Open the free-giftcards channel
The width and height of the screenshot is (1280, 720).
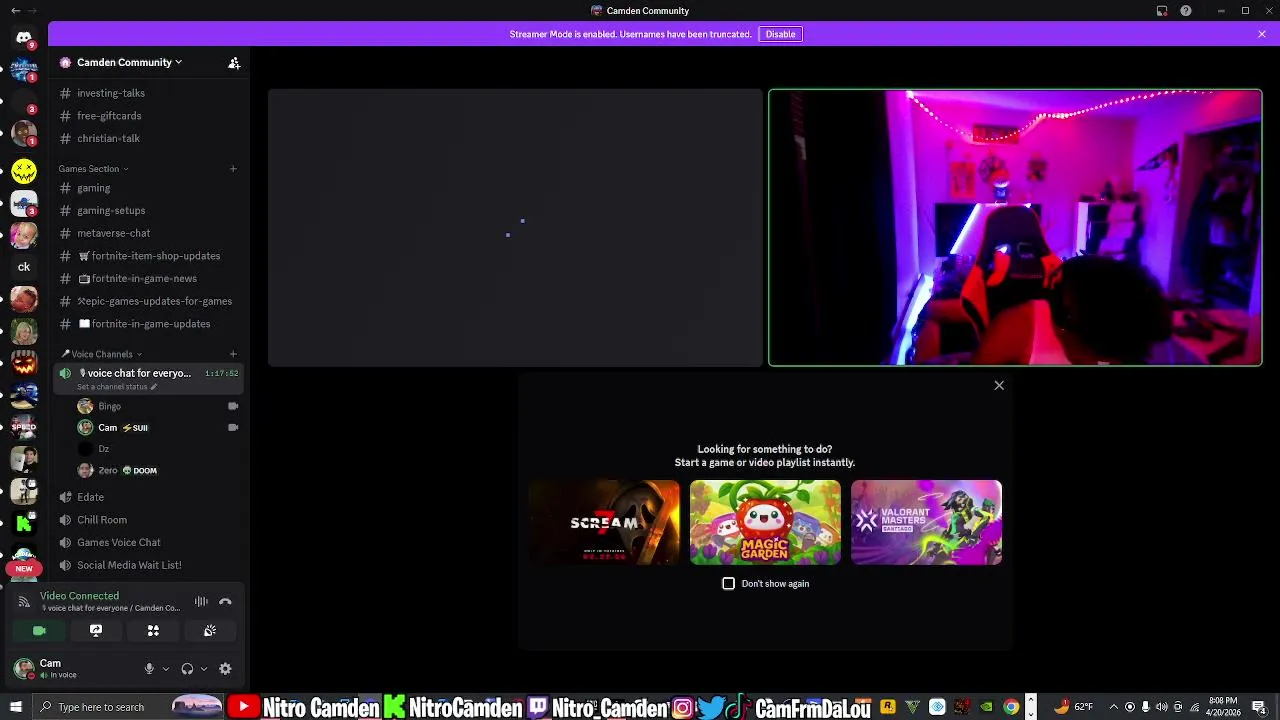point(150,116)
